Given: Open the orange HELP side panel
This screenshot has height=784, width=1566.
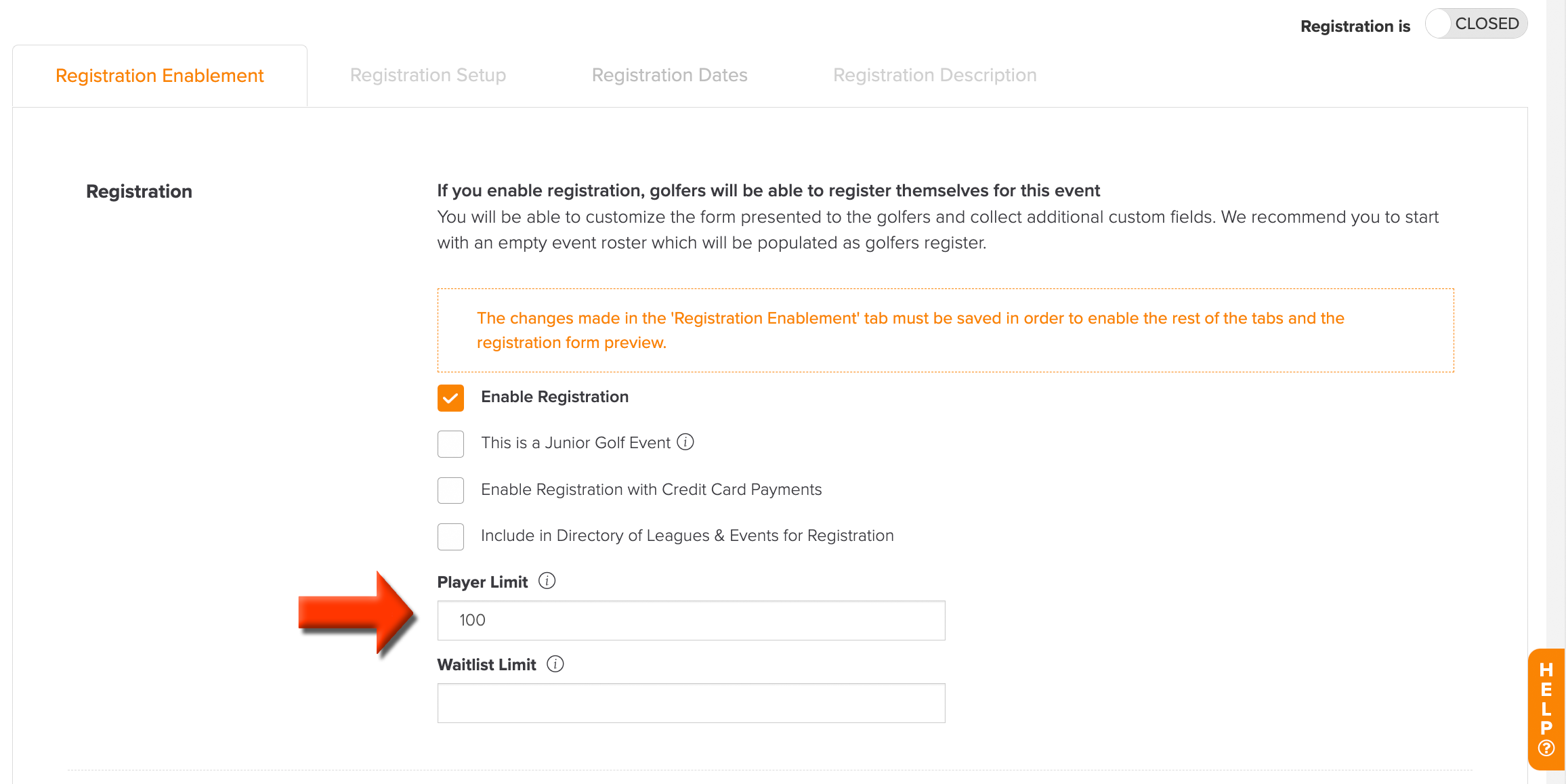Looking at the screenshot, I should click(x=1546, y=709).
